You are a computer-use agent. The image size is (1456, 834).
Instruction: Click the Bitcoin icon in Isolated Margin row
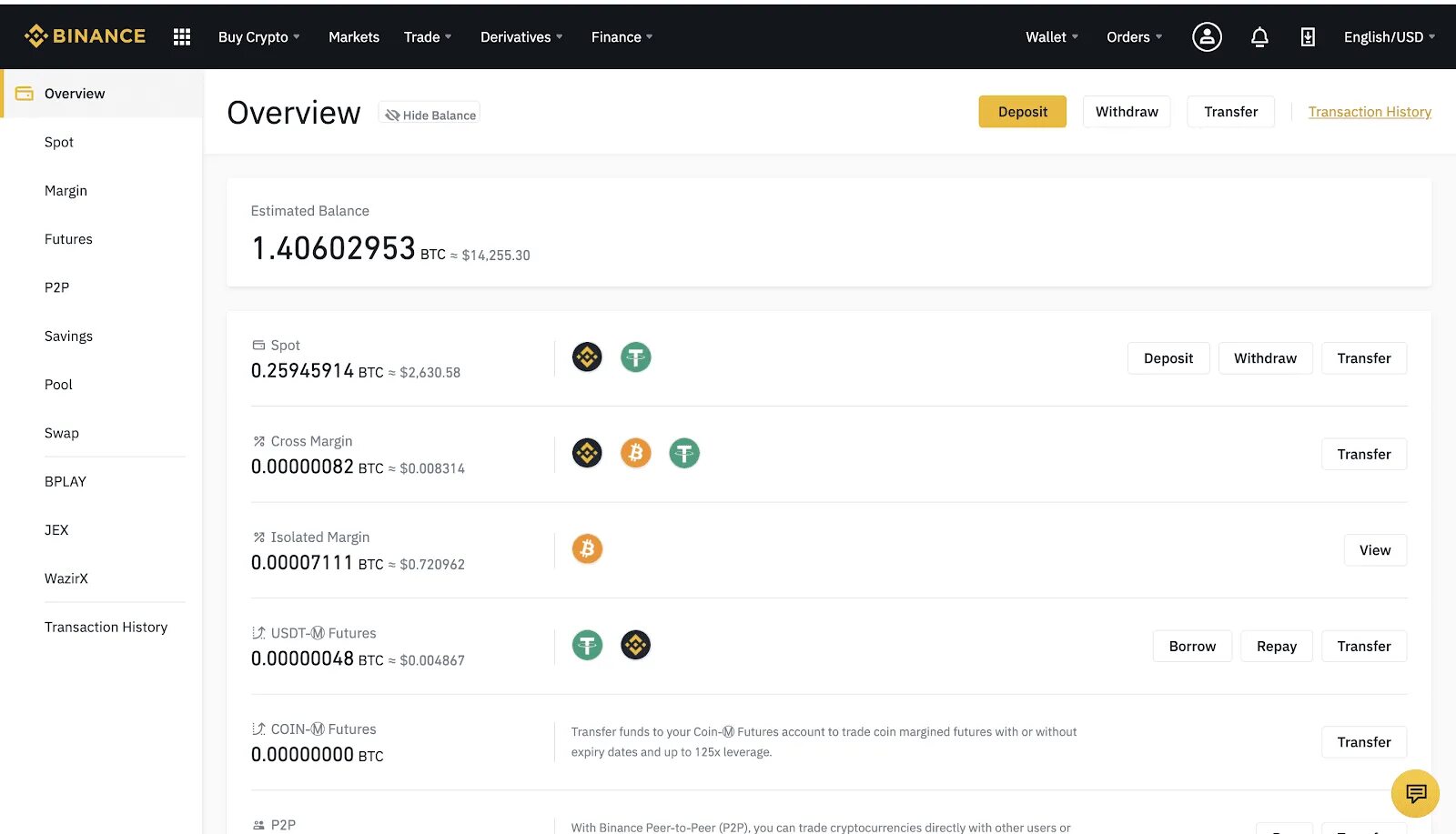pyautogui.click(x=587, y=548)
